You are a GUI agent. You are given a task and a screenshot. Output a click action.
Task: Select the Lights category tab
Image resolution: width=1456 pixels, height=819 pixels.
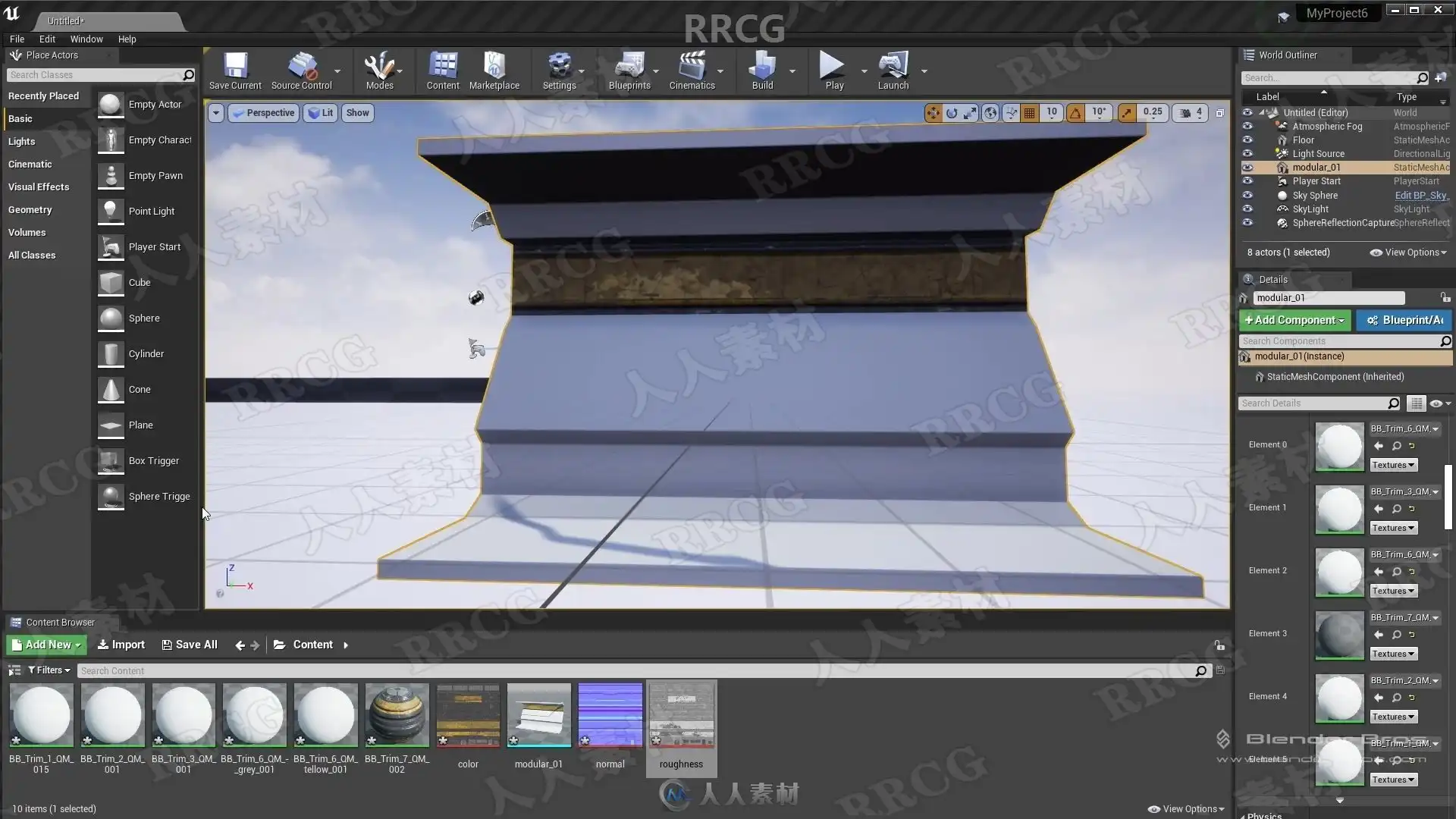point(22,142)
